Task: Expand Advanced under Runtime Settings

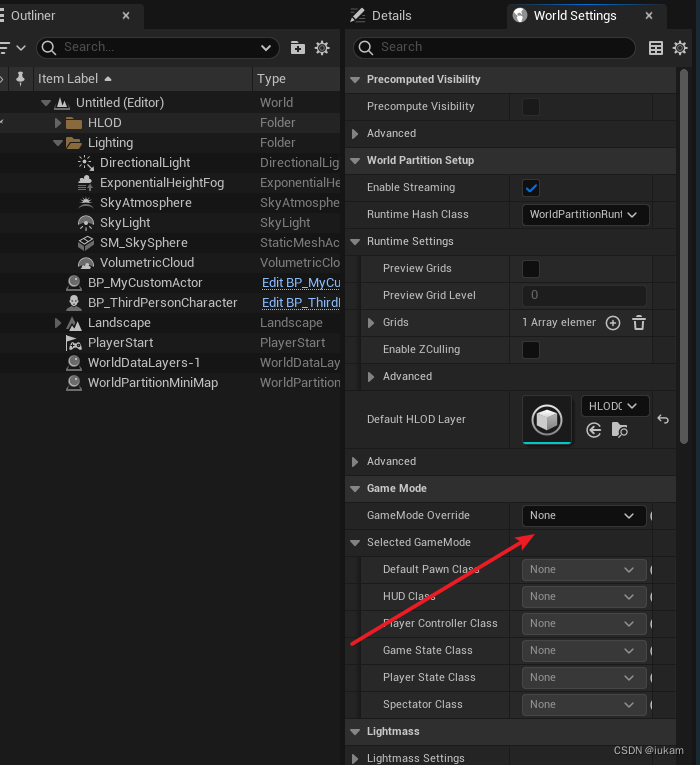Action: (x=371, y=377)
